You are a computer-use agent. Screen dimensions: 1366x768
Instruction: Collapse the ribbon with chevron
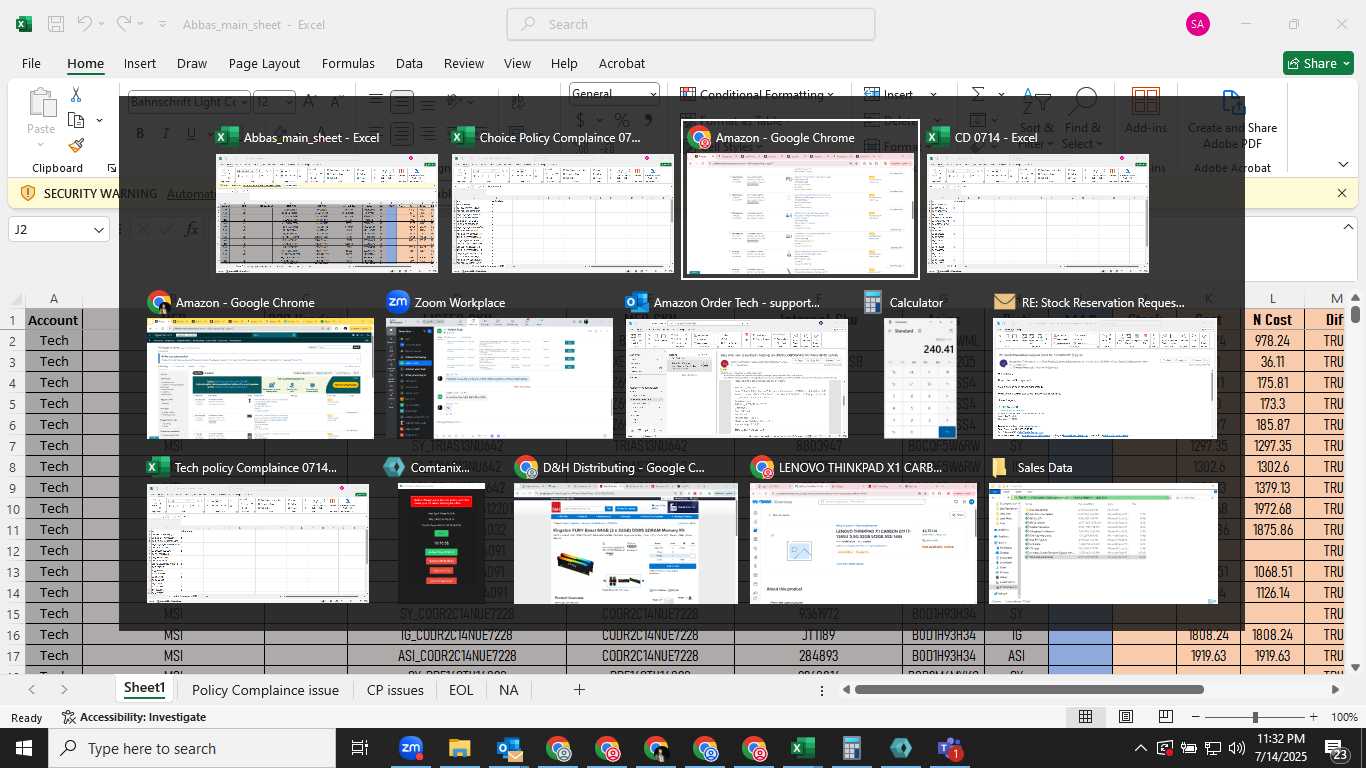[1343, 164]
